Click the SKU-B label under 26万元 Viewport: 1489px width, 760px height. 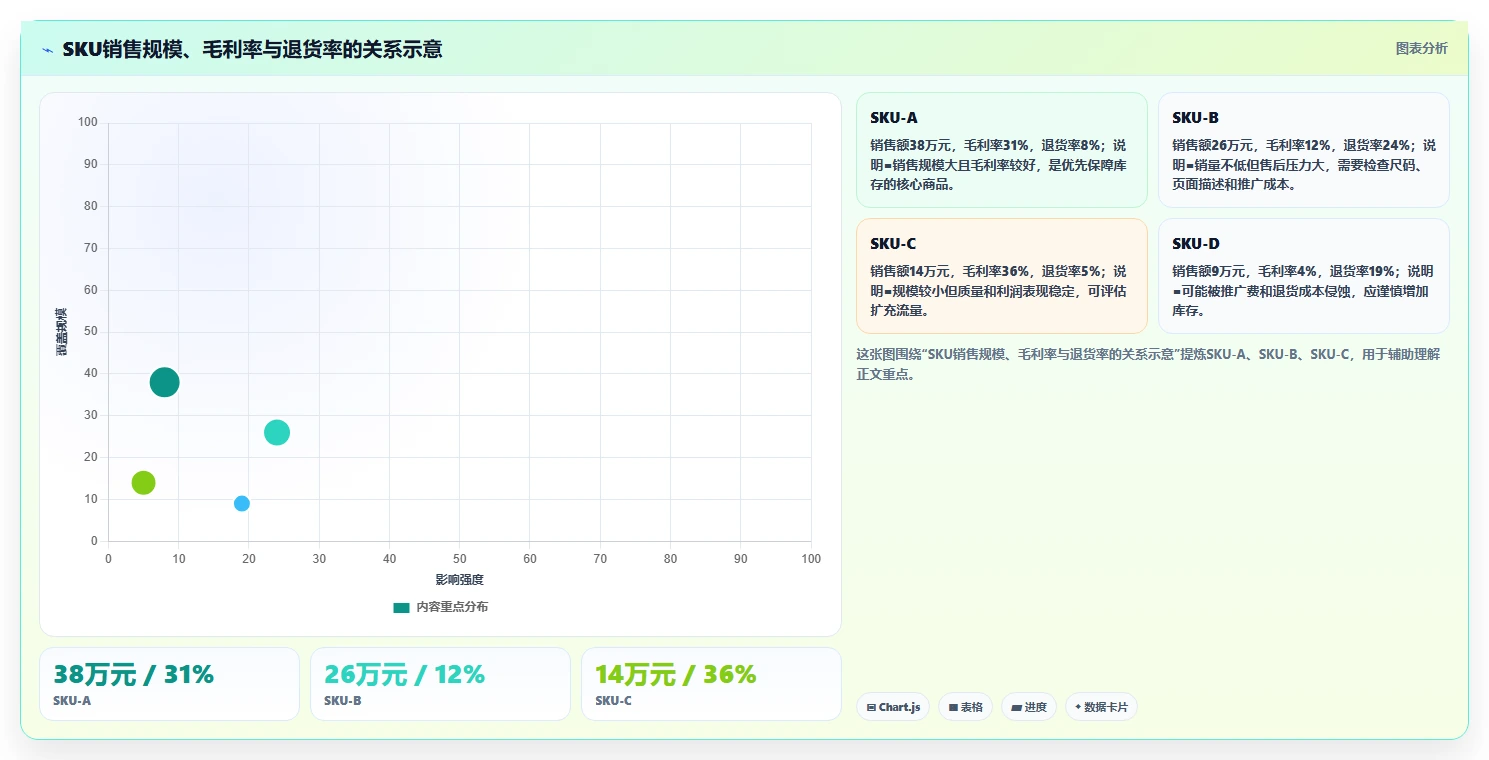343,701
